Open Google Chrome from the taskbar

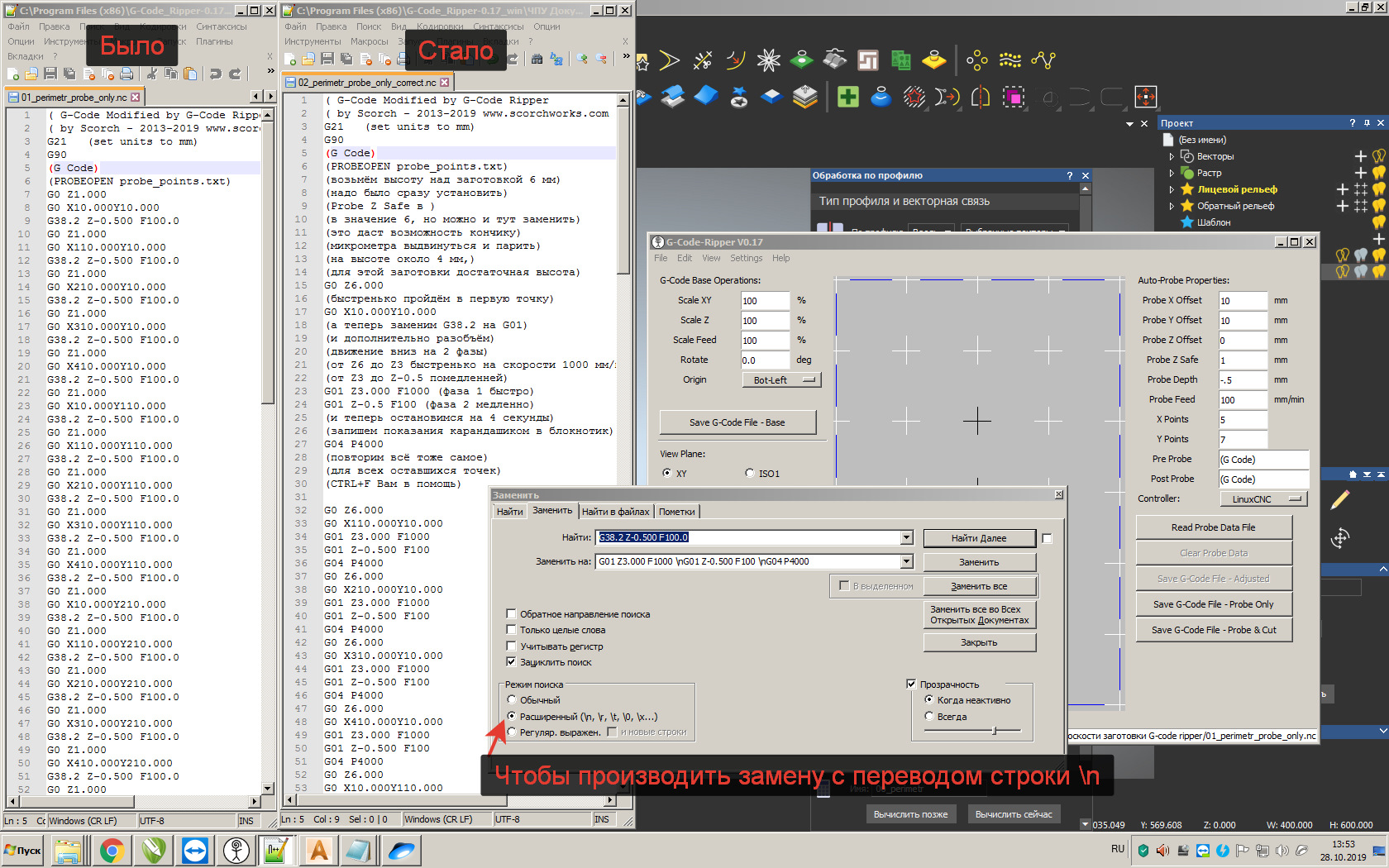tap(112, 850)
